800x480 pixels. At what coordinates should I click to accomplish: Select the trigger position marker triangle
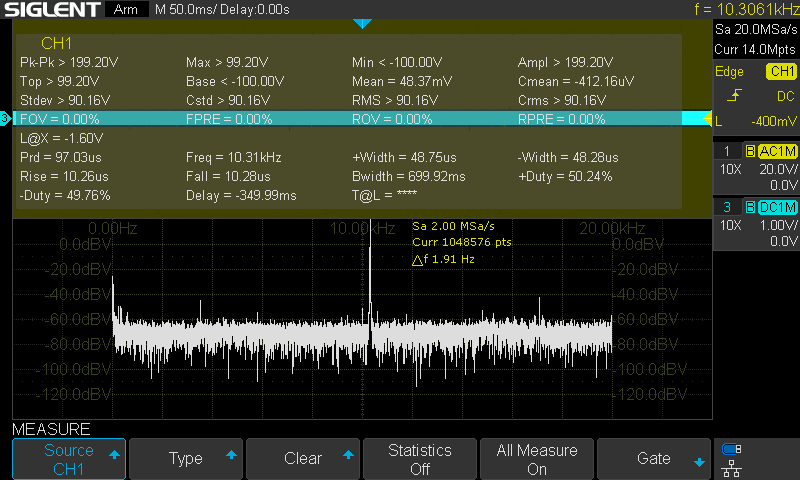click(362, 23)
